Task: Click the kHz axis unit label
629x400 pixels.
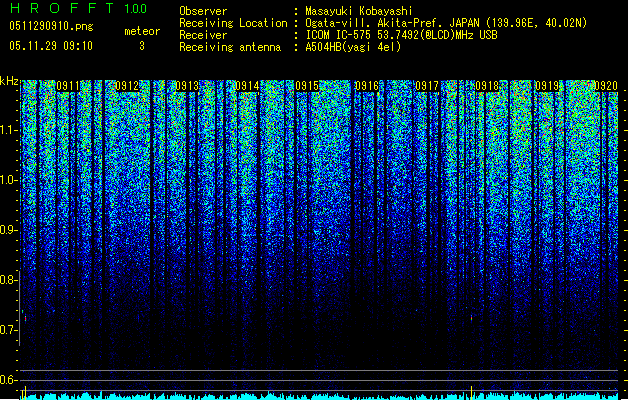Action: pyautogui.click(x=9, y=81)
